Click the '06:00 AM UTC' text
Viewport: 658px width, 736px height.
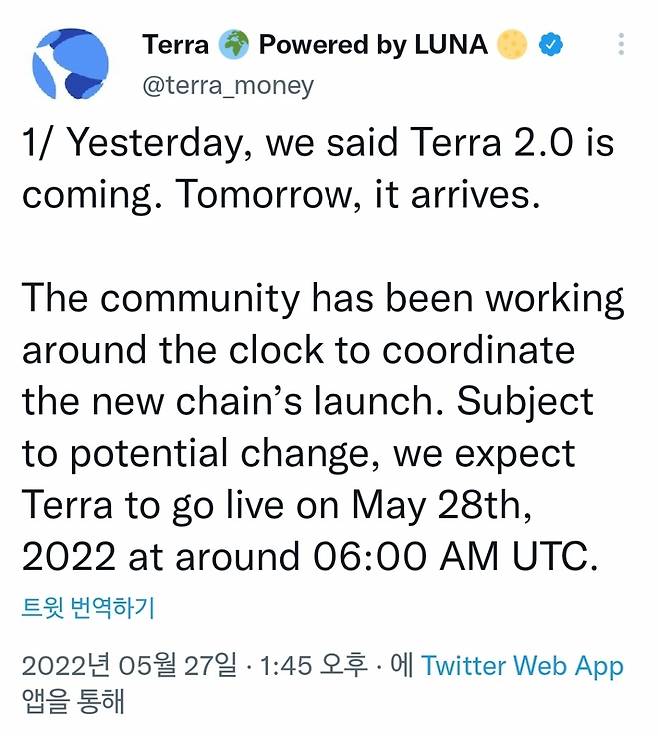455,556
